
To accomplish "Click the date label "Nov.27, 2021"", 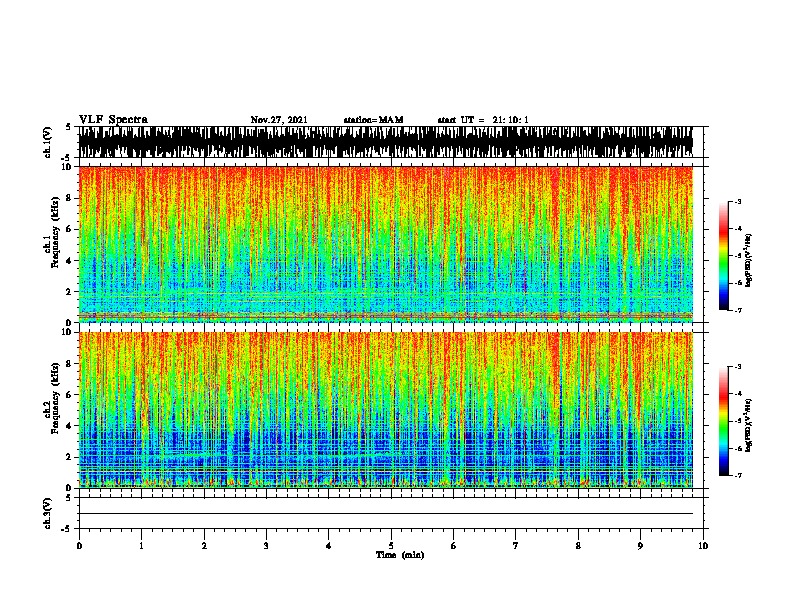I will pyautogui.click(x=279, y=120).
